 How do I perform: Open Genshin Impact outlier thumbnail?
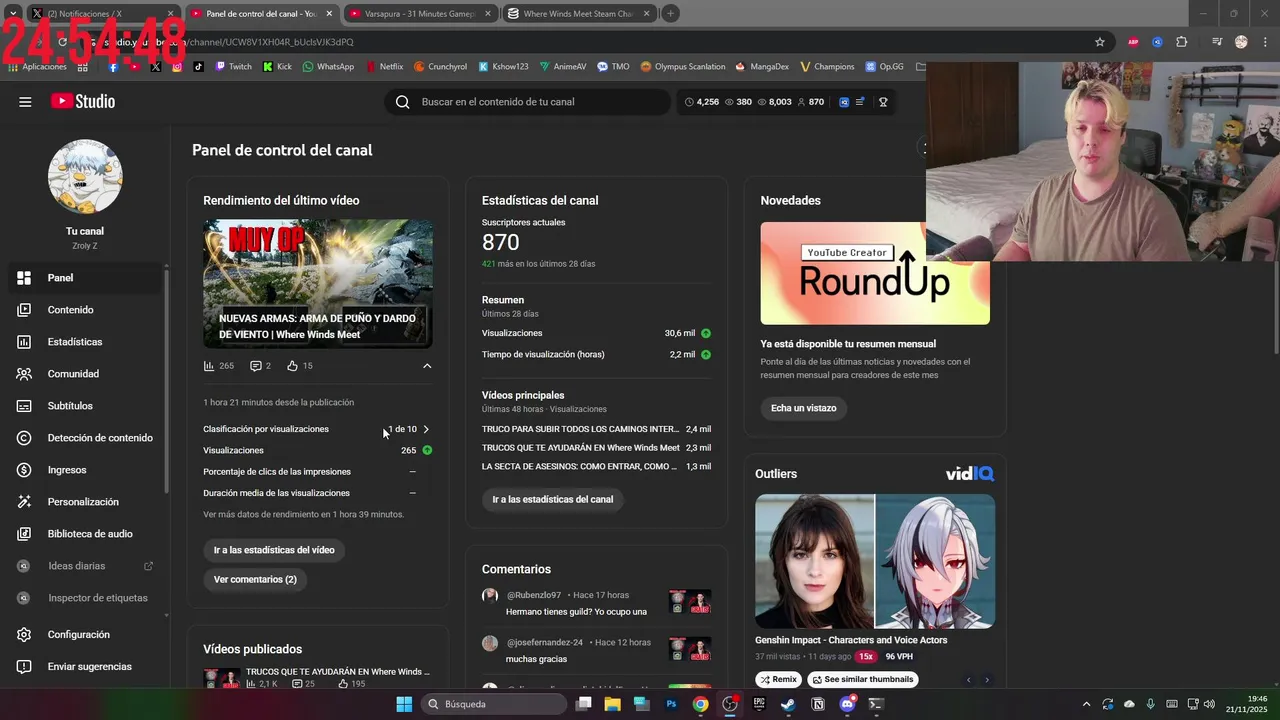(x=875, y=561)
